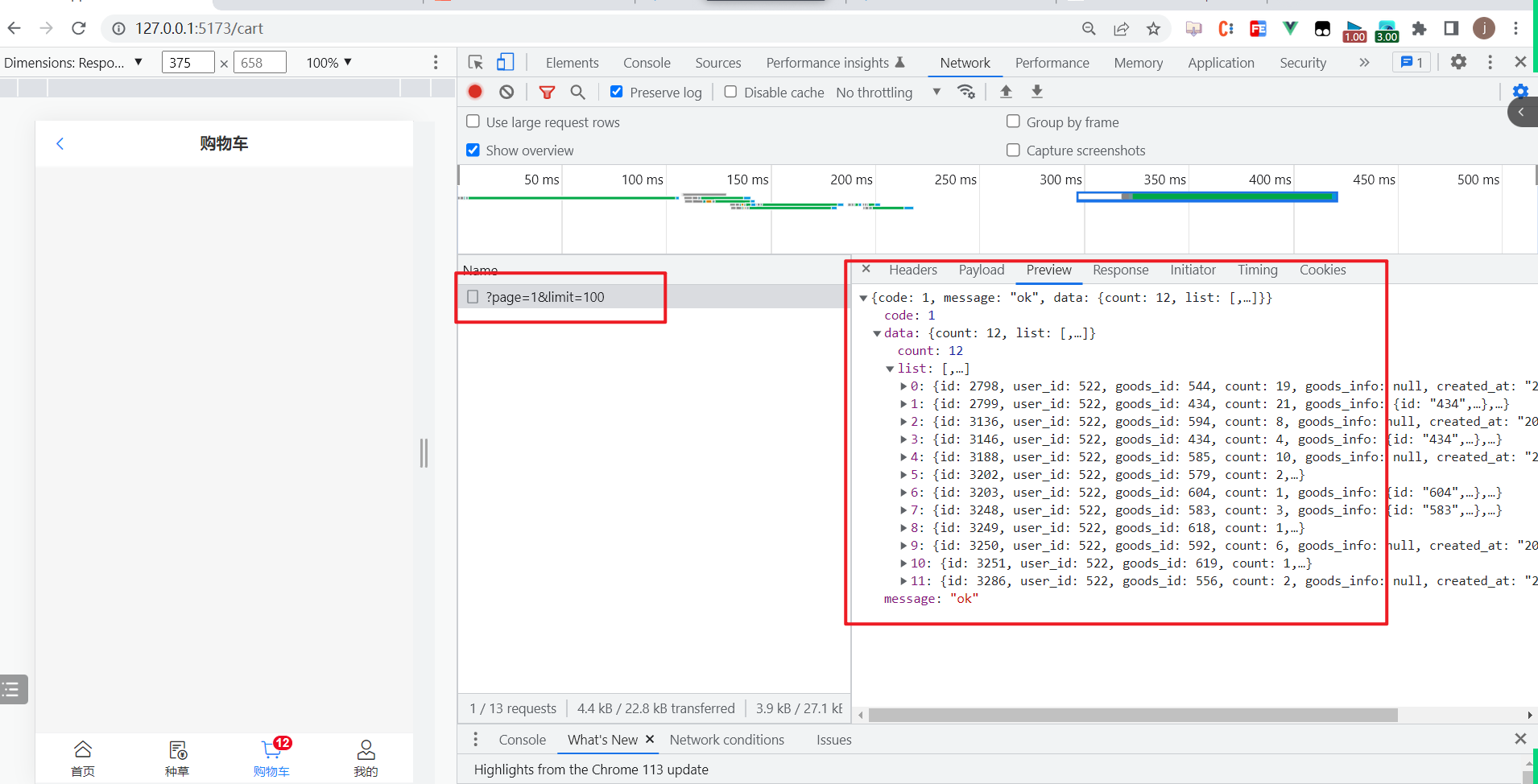Viewport: 1538px width, 784px height.
Task: Open Issues drawer tab
Action: pos(833,740)
